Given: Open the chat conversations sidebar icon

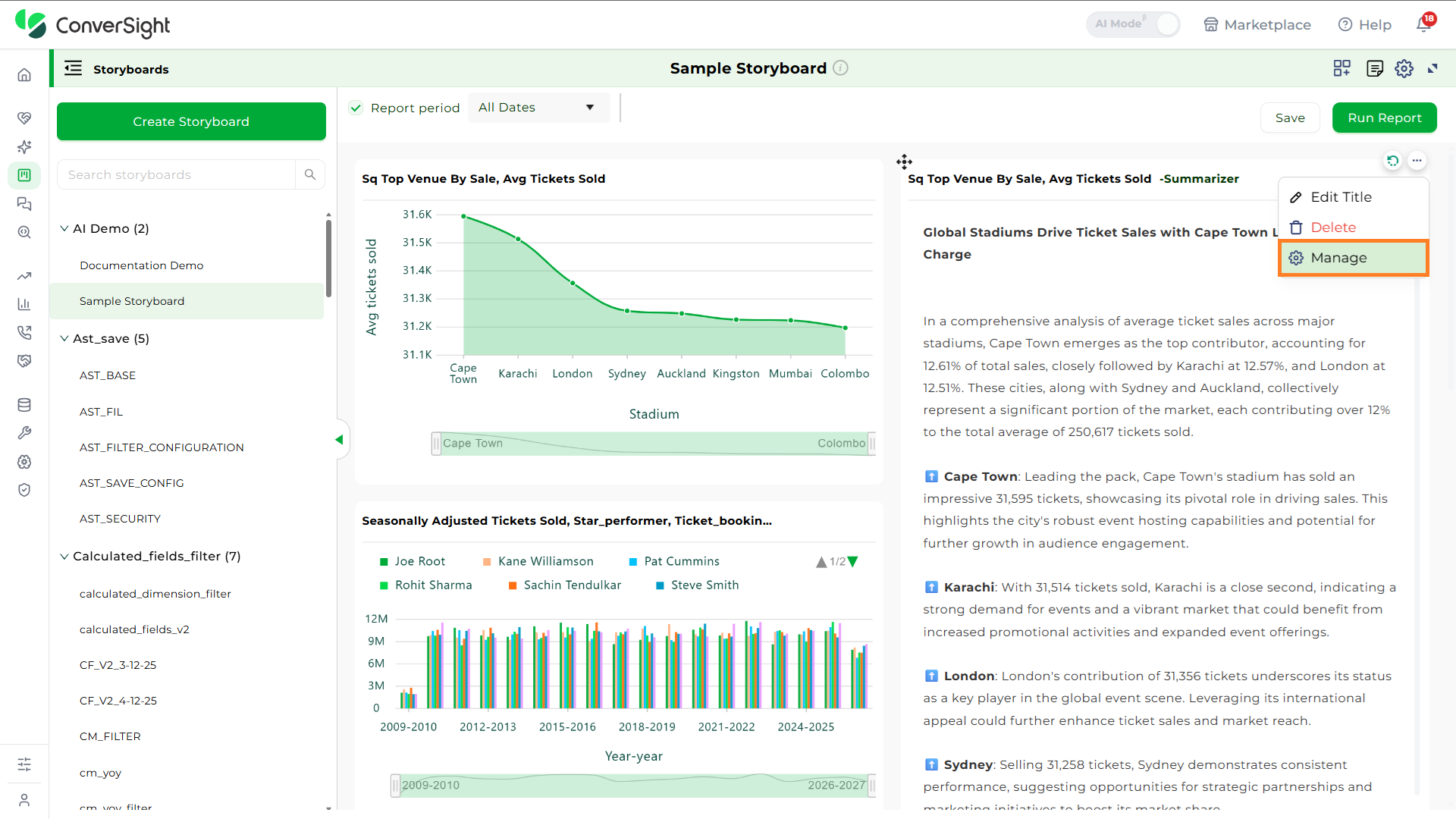Looking at the screenshot, I should pos(24,204).
